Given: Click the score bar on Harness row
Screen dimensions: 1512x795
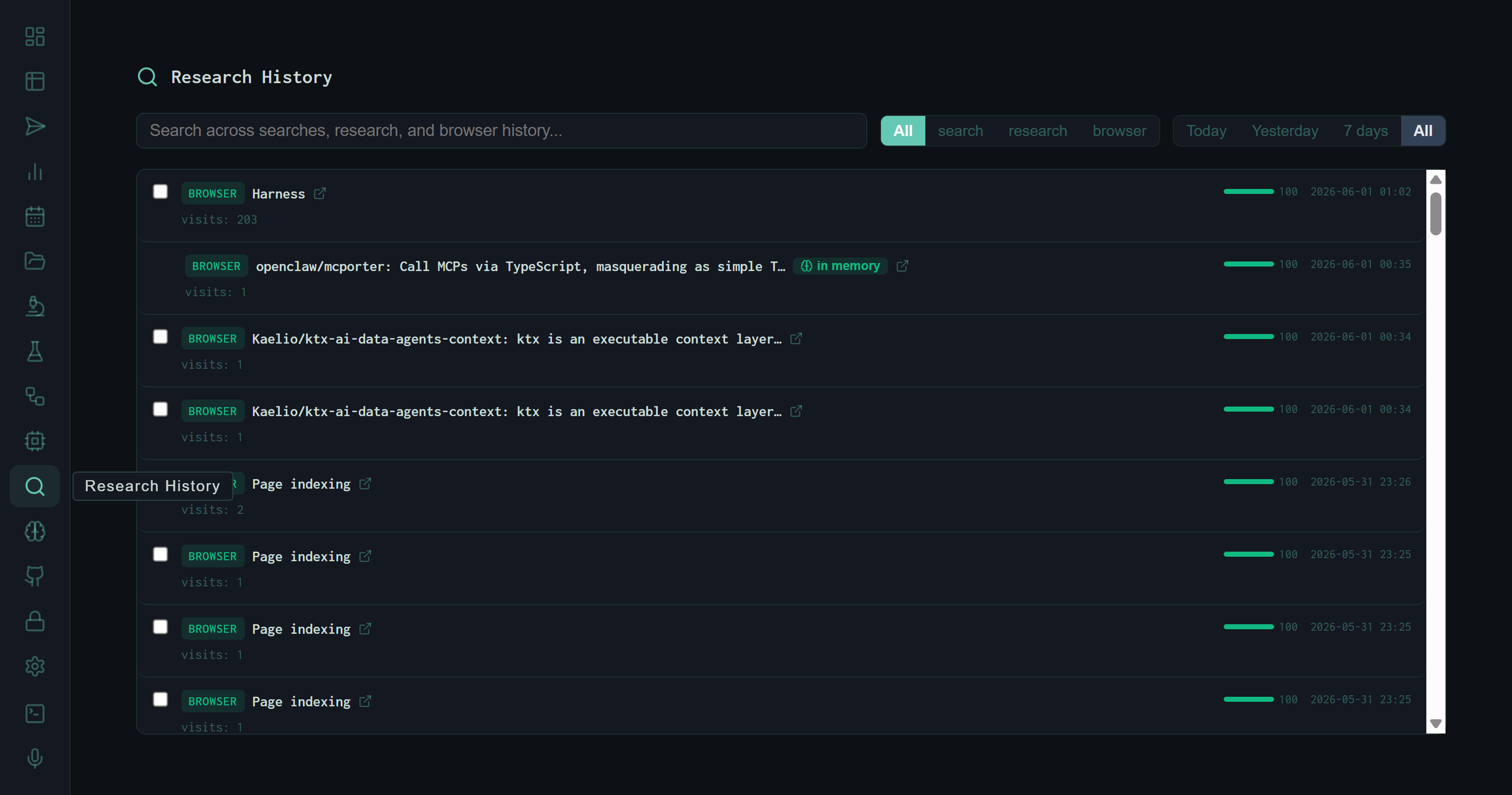Looking at the screenshot, I should pyautogui.click(x=1248, y=192).
